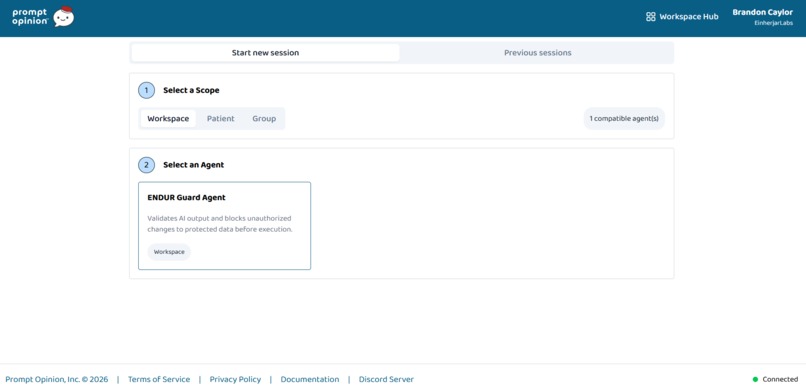Open the Workspace Hub link
The image size is (806, 392).
(x=682, y=16)
